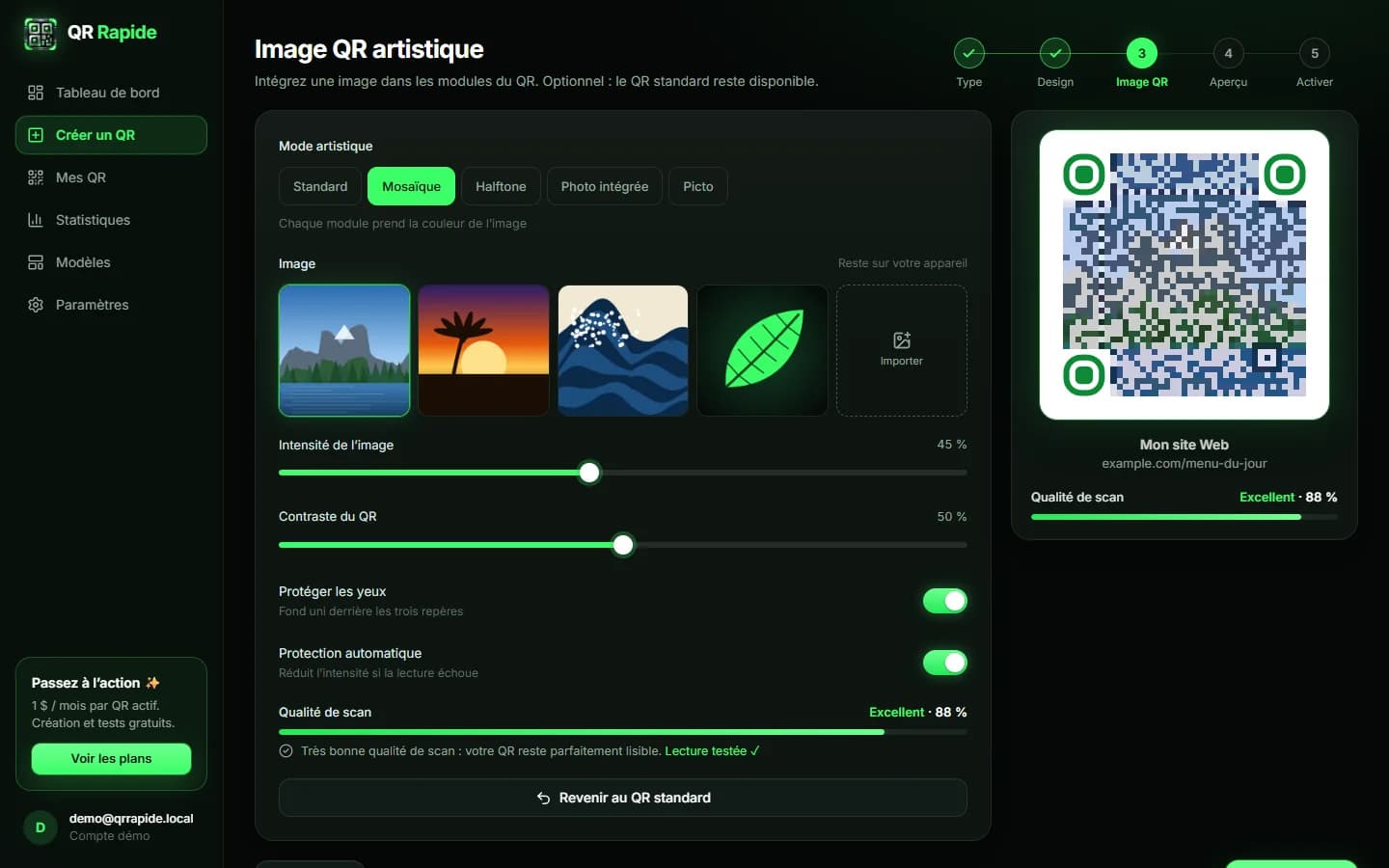Click the Paramètres gear icon

coord(36,305)
